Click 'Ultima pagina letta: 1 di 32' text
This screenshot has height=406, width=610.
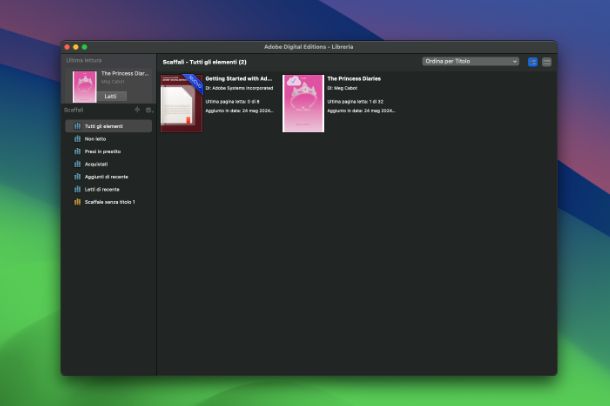pyautogui.click(x=355, y=102)
